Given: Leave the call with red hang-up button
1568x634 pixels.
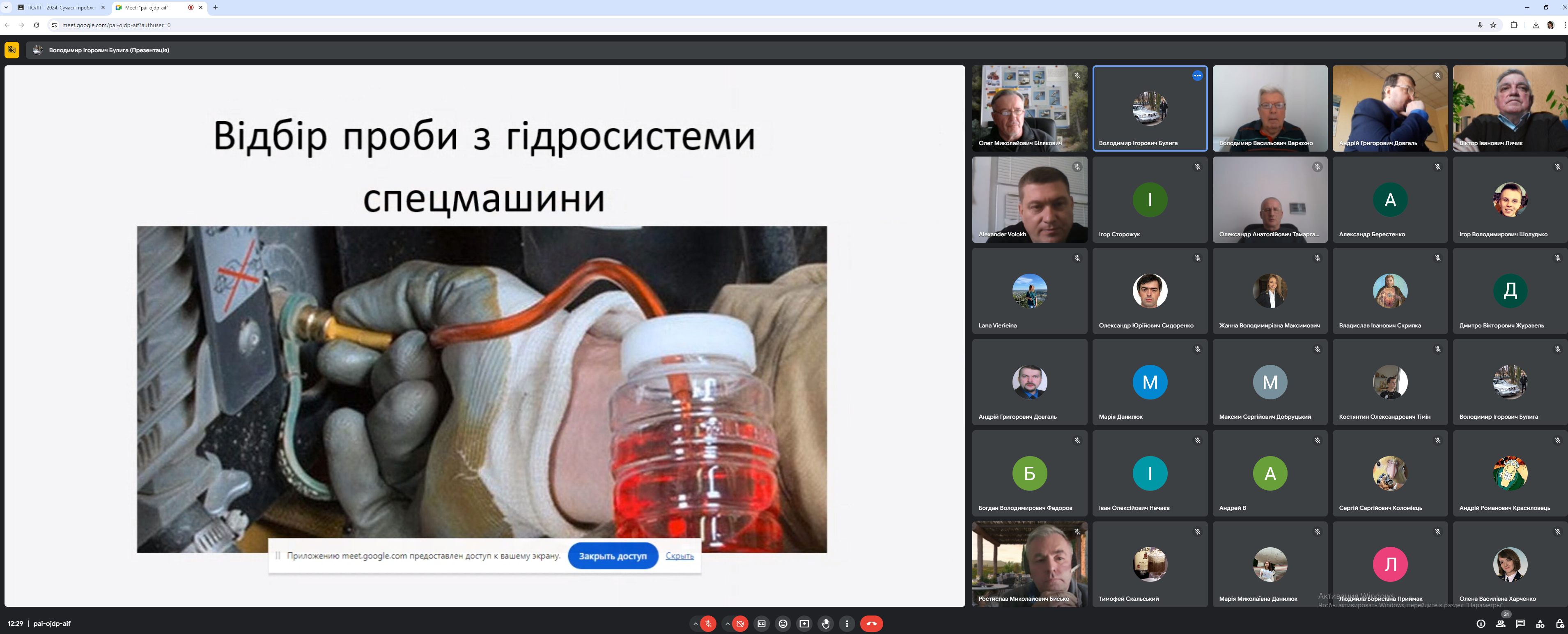Looking at the screenshot, I should pos(871,624).
